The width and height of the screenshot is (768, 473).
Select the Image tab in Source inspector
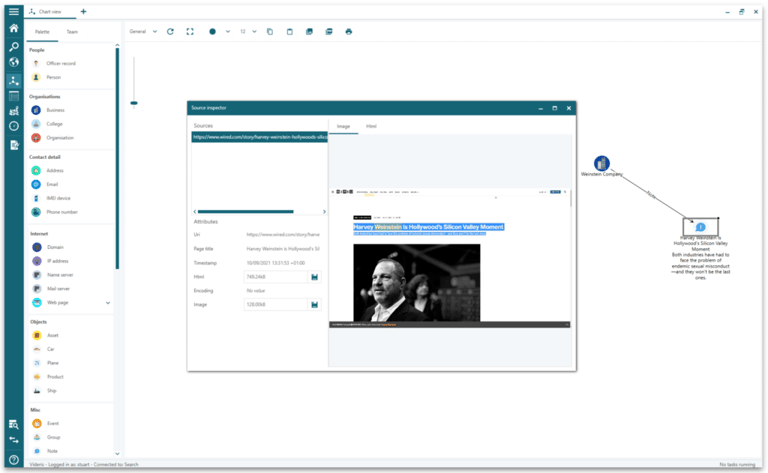point(343,126)
